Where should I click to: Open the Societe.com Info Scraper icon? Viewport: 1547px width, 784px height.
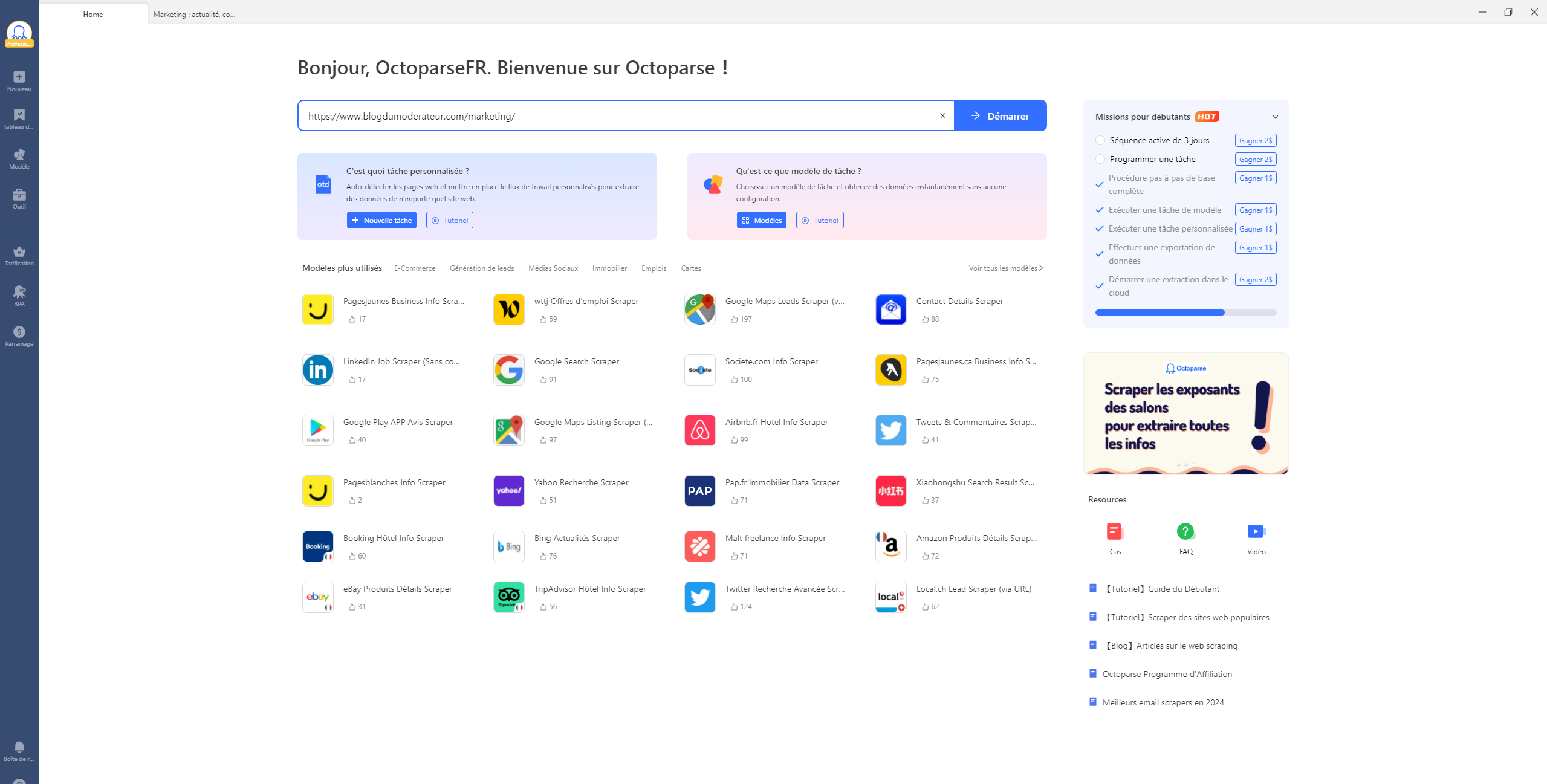[x=700, y=370]
